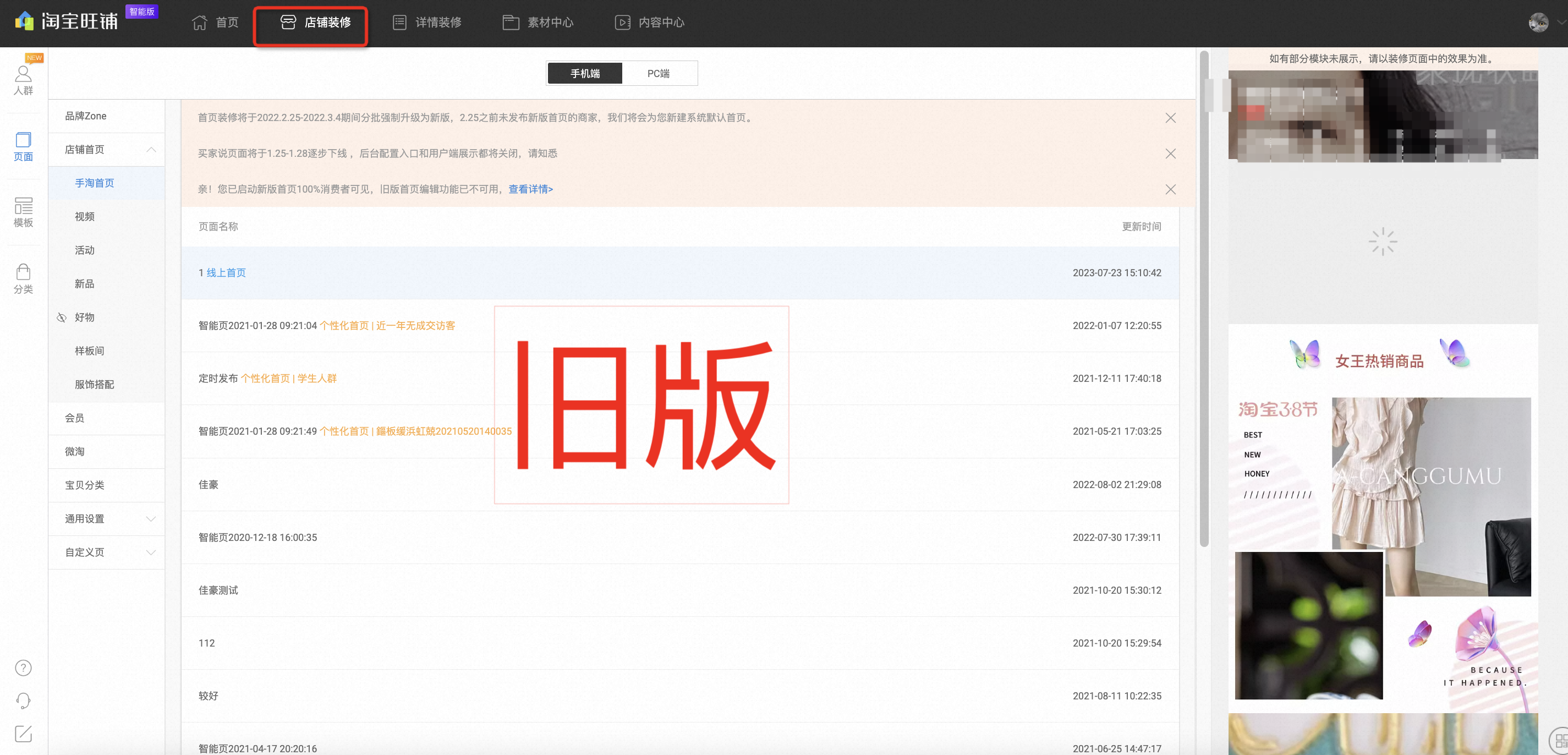Select the 佳豪 page row
1568x755 pixels.
click(x=680, y=484)
